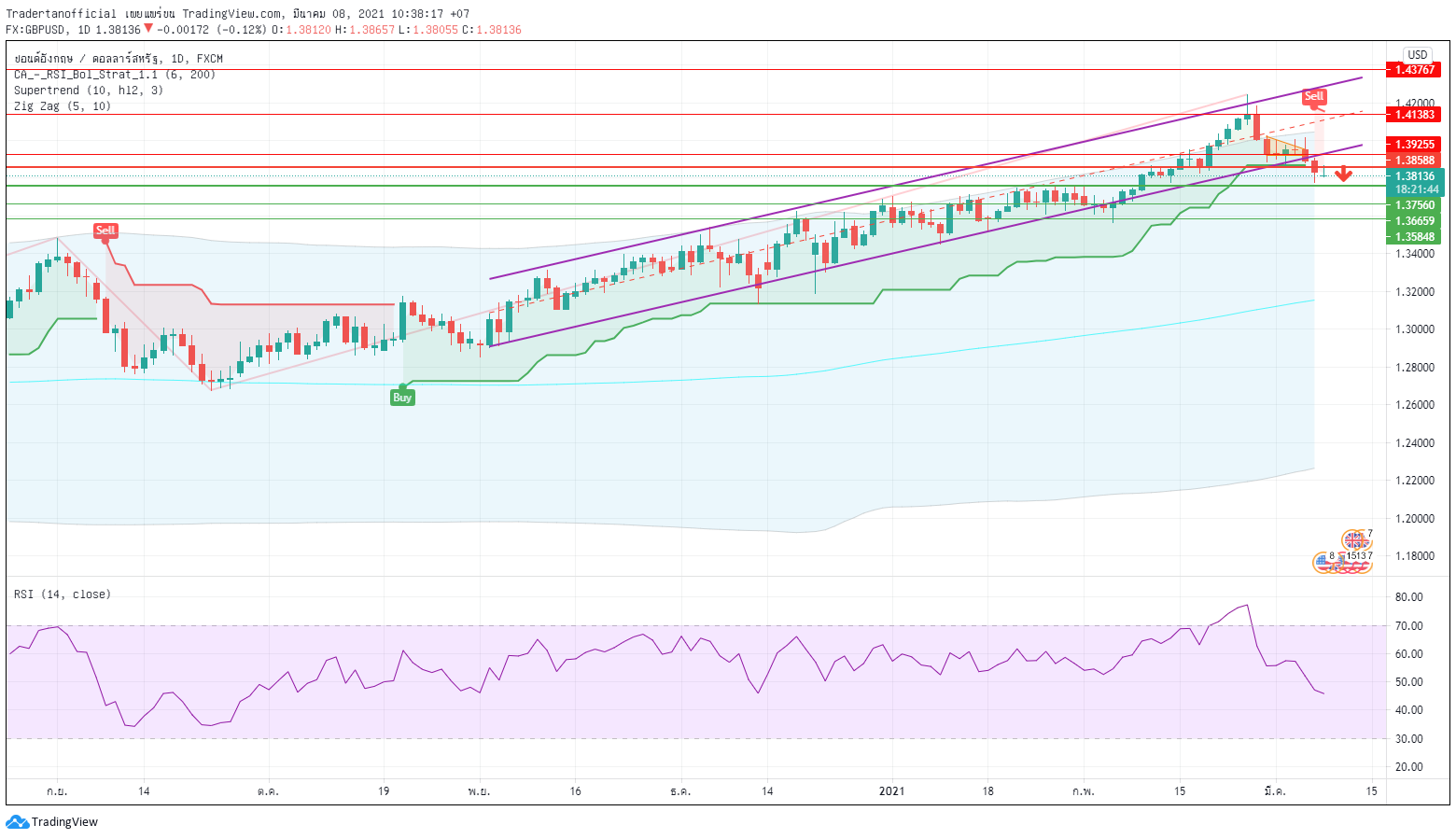Click the CA_-_RSI_Bol_Strat_1.1 indicator legend
The image size is (1456, 839).
point(114,75)
